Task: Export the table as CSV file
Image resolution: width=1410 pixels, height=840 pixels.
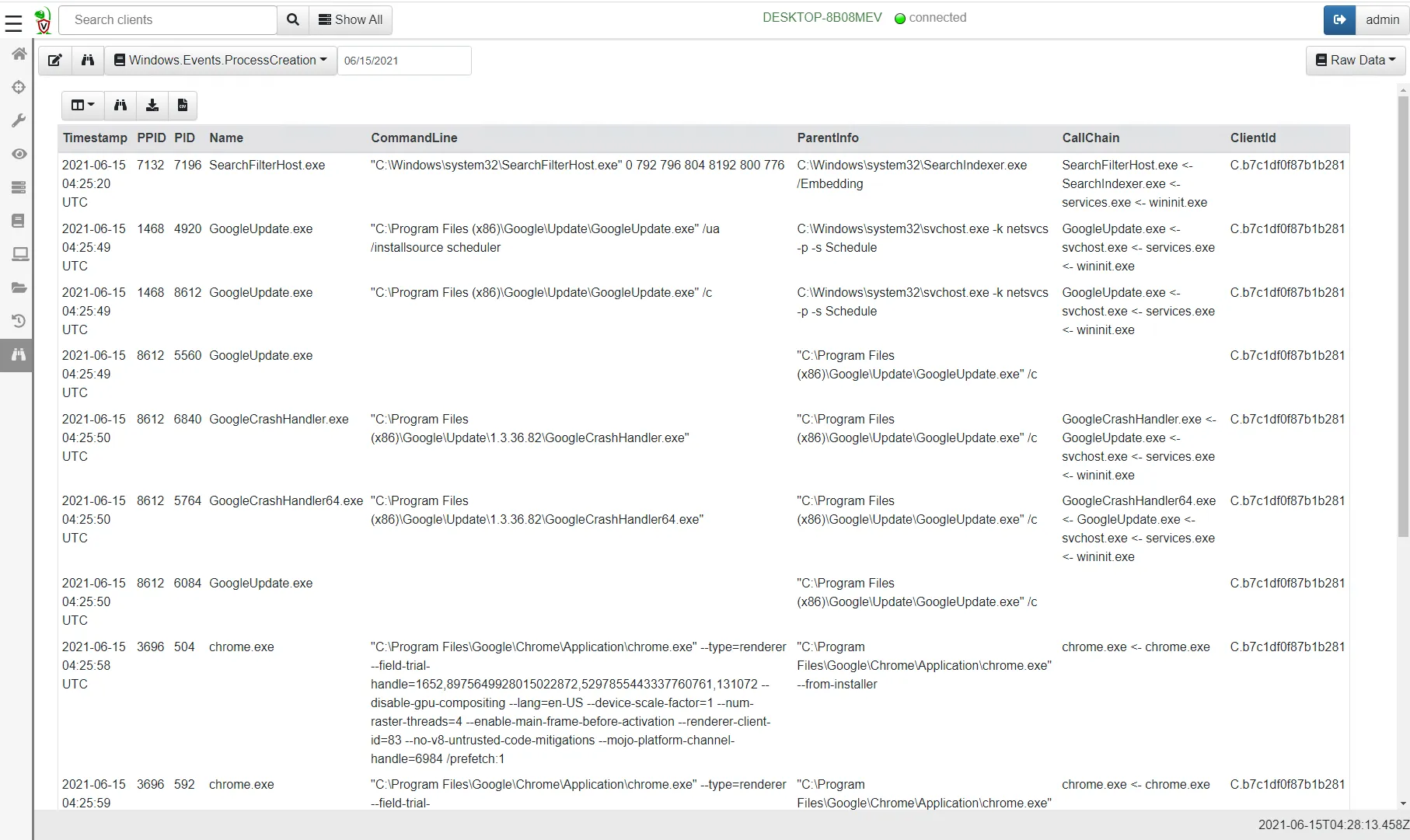Action: point(183,106)
